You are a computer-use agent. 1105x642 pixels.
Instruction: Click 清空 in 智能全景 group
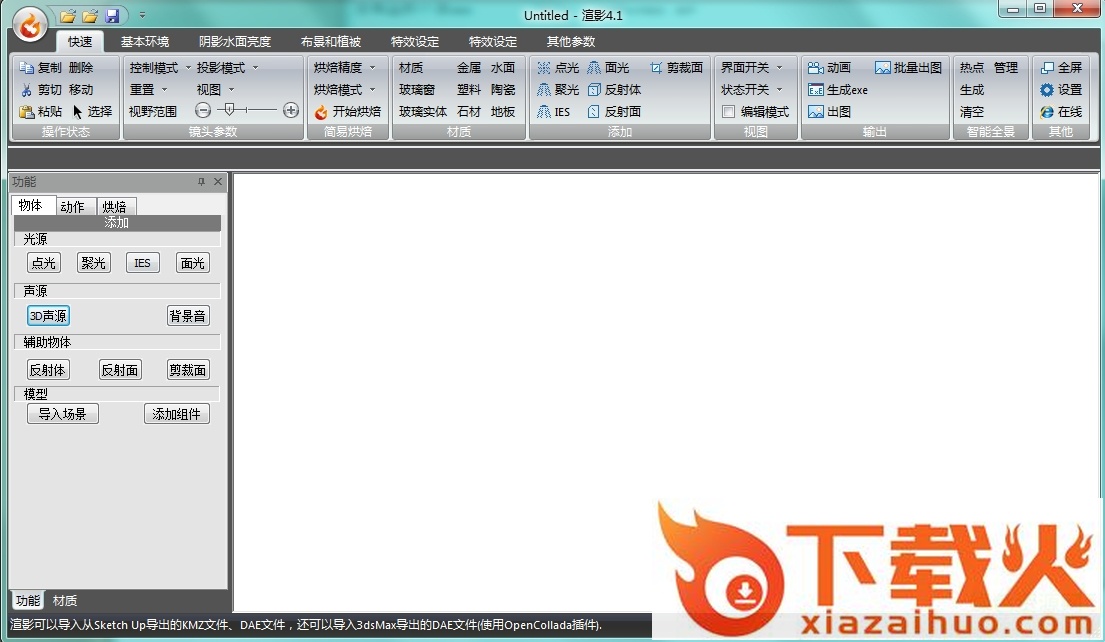pos(972,111)
